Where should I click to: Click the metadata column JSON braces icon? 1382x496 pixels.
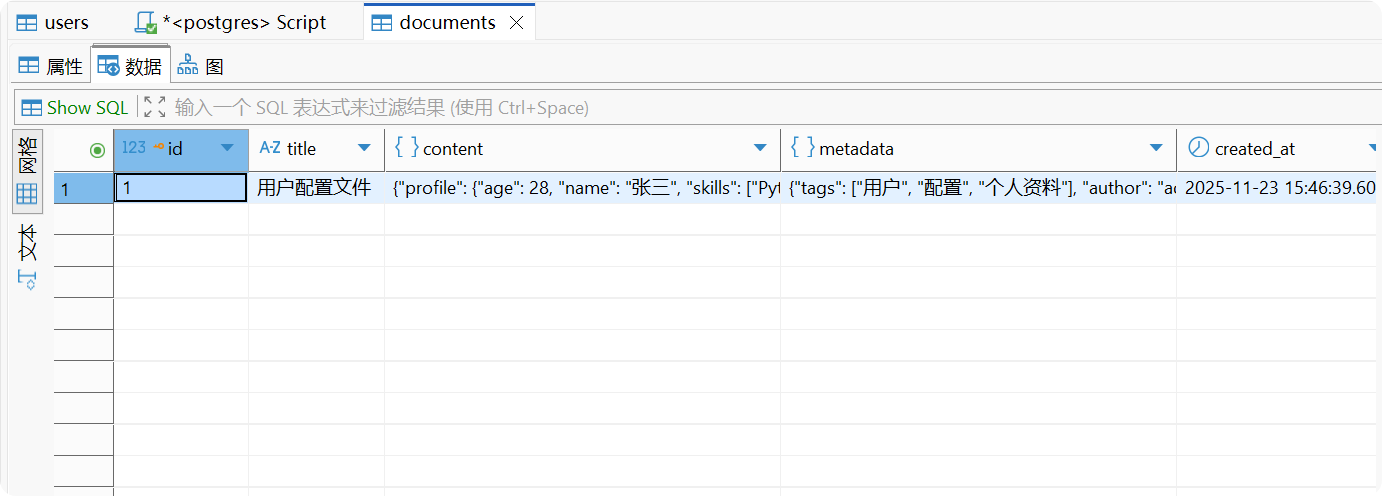pos(802,148)
